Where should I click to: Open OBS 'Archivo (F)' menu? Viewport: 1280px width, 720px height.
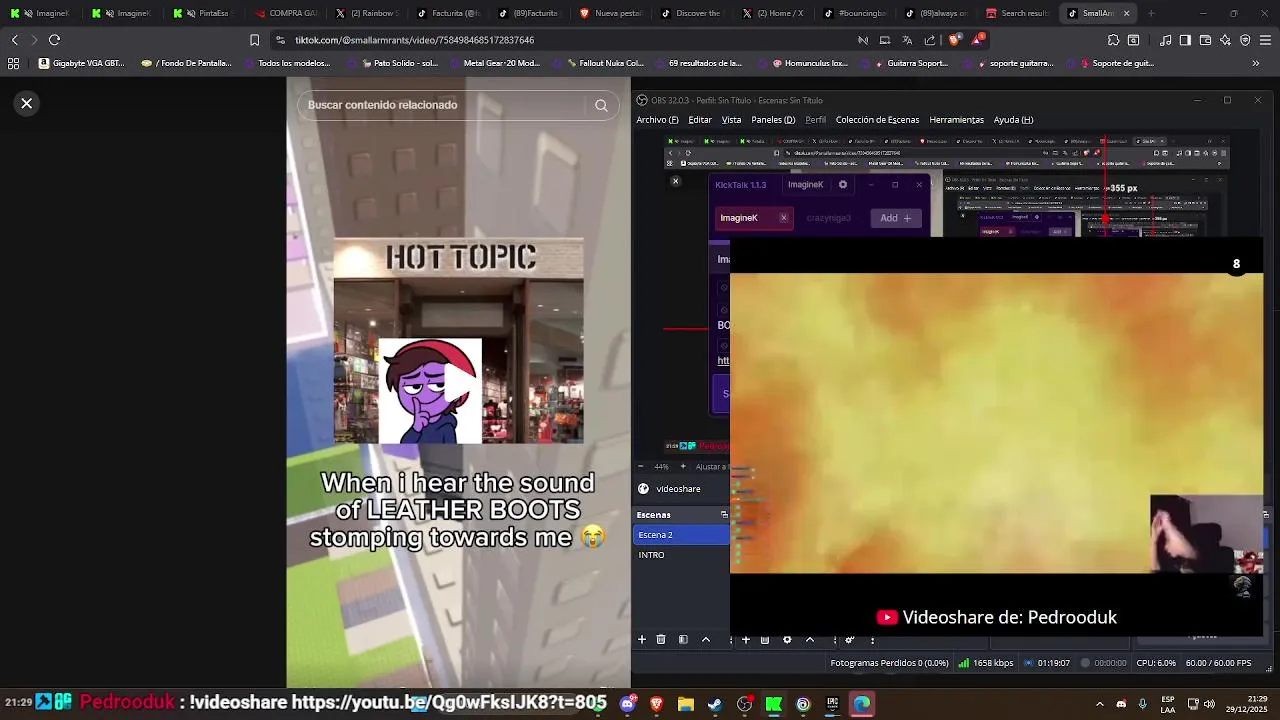(x=657, y=120)
